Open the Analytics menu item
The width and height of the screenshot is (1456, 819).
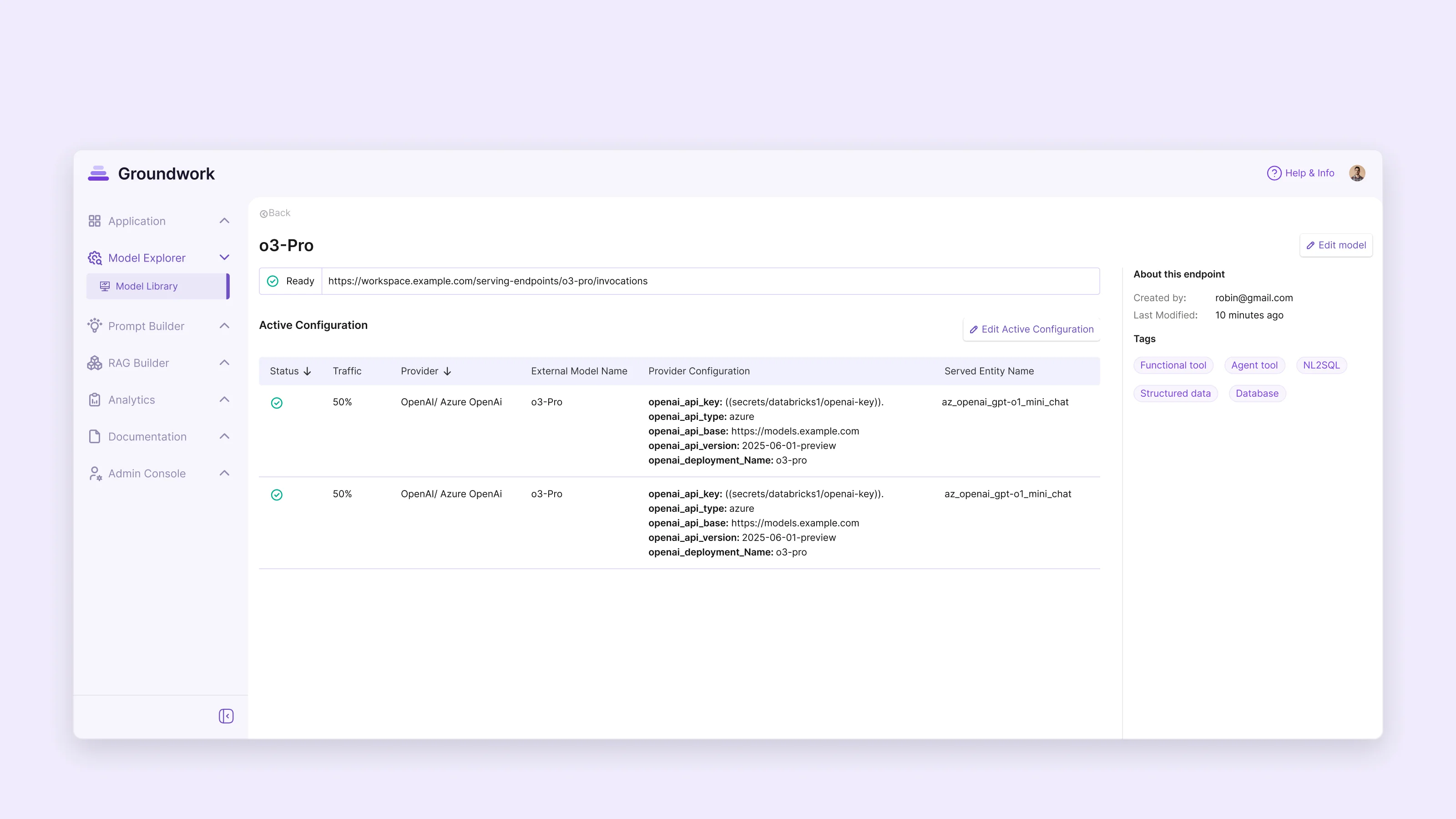(x=158, y=399)
